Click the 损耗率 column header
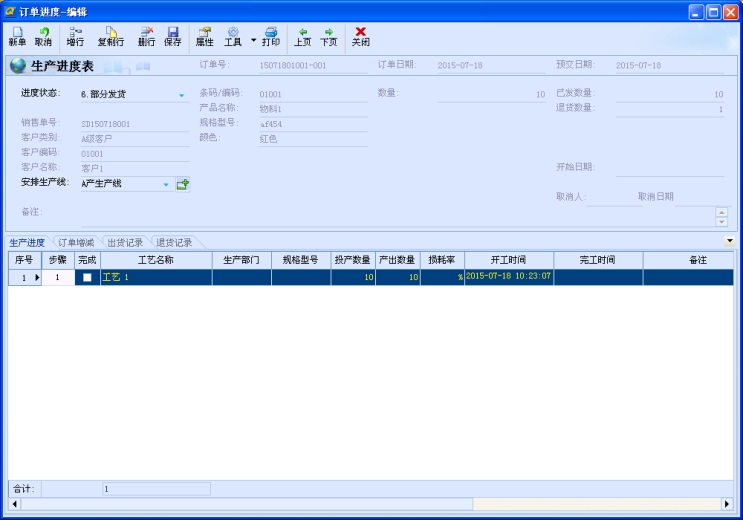 pyautogui.click(x=442, y=260)
